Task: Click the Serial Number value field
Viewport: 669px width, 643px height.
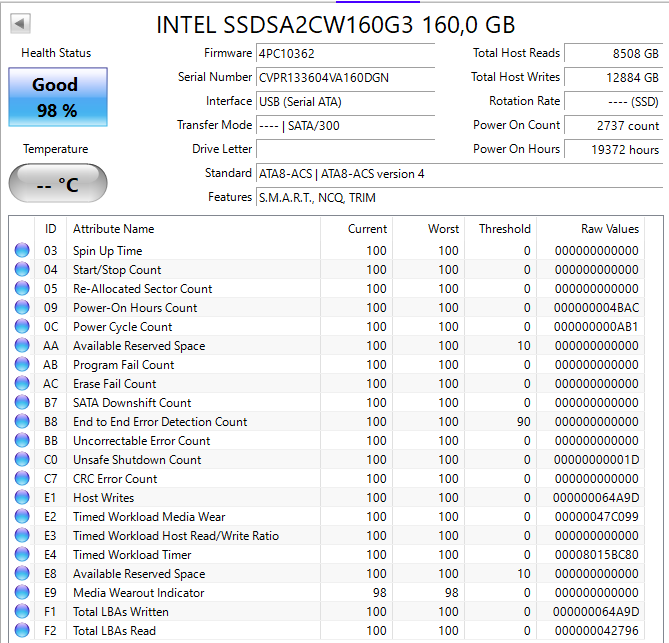Action: pyautogui.click(x=345, y=77)
